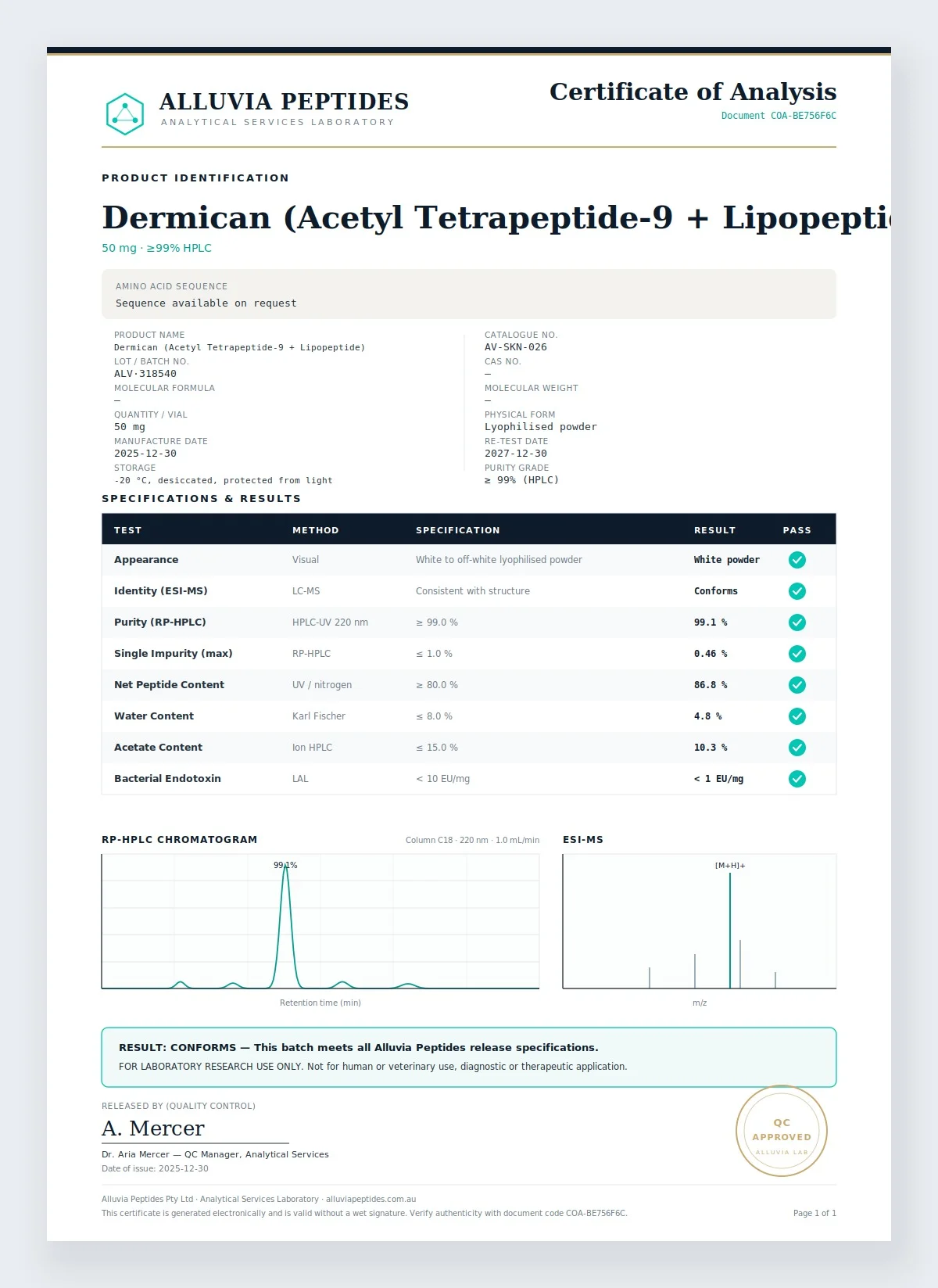Click the re-test date 2027-12-30
Image resolution: width=938 pixels, height=1288 pixels.
(516, 454)
